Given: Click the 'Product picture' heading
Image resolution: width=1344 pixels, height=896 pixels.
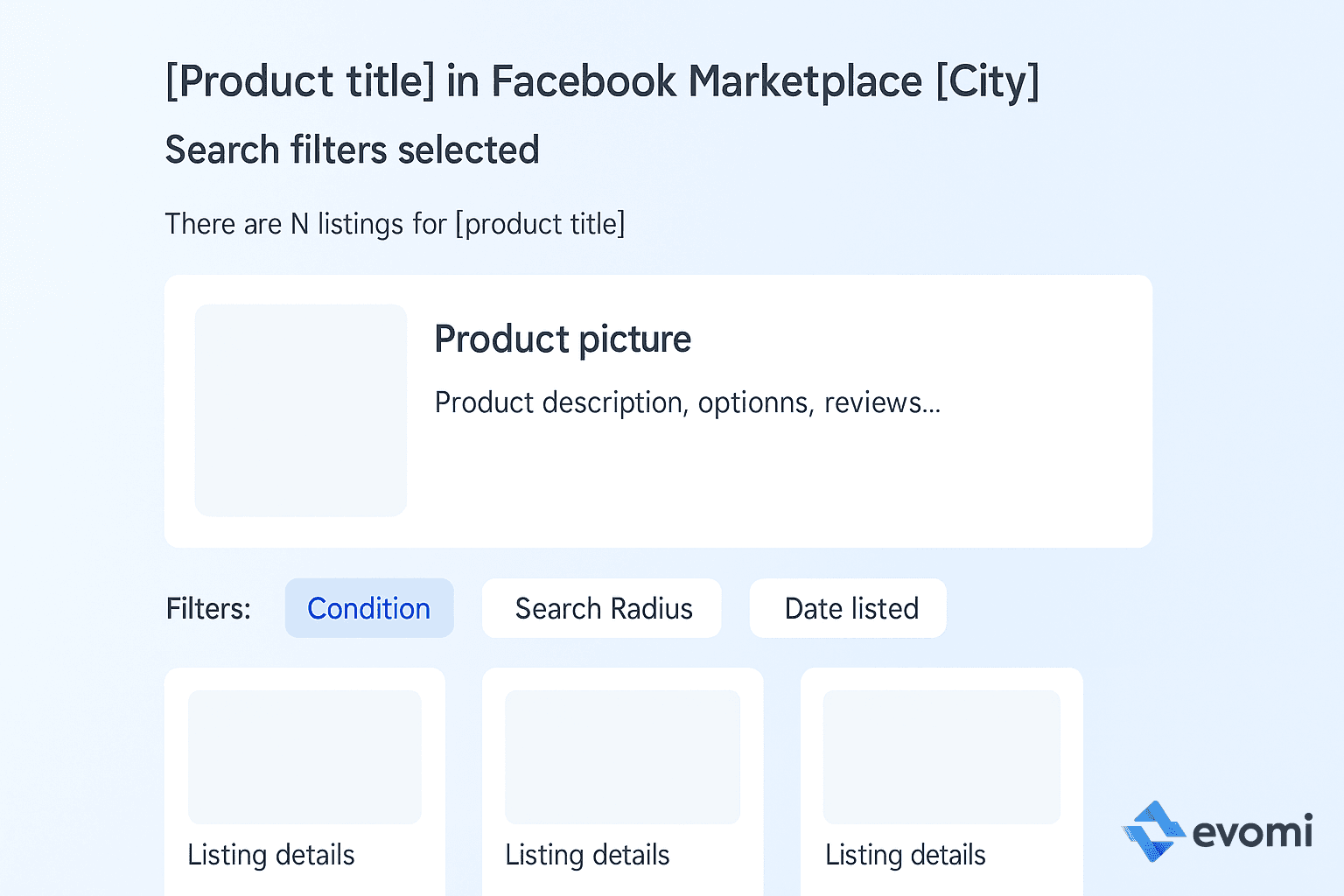Looking at the screenshot, I should 563,339.
